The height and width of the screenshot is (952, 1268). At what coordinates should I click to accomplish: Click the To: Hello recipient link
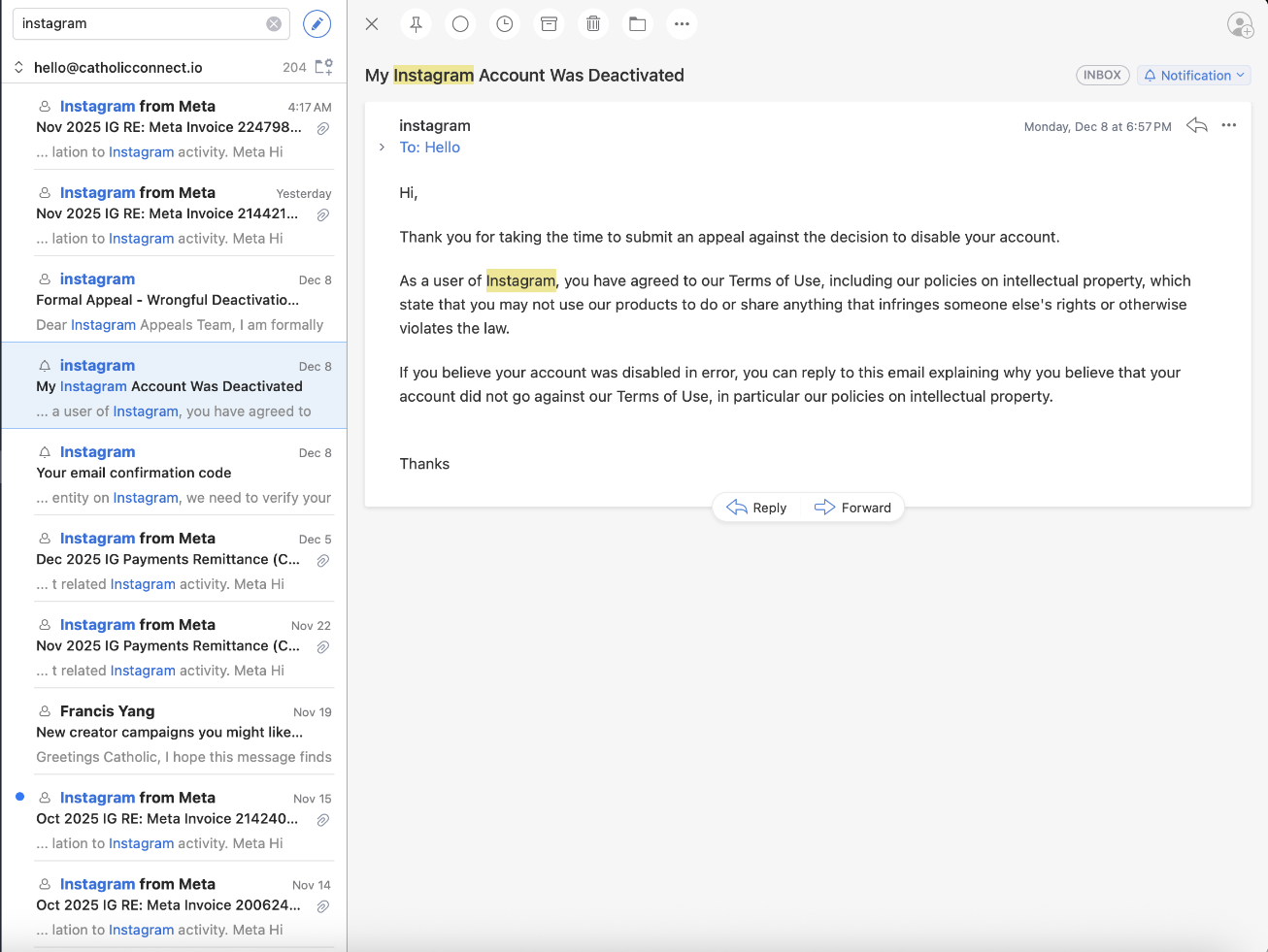click(x=430, y=147)
